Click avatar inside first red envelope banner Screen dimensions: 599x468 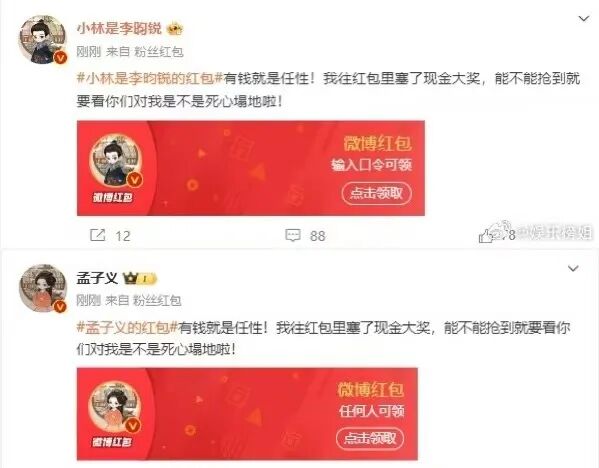click(116, 161)
